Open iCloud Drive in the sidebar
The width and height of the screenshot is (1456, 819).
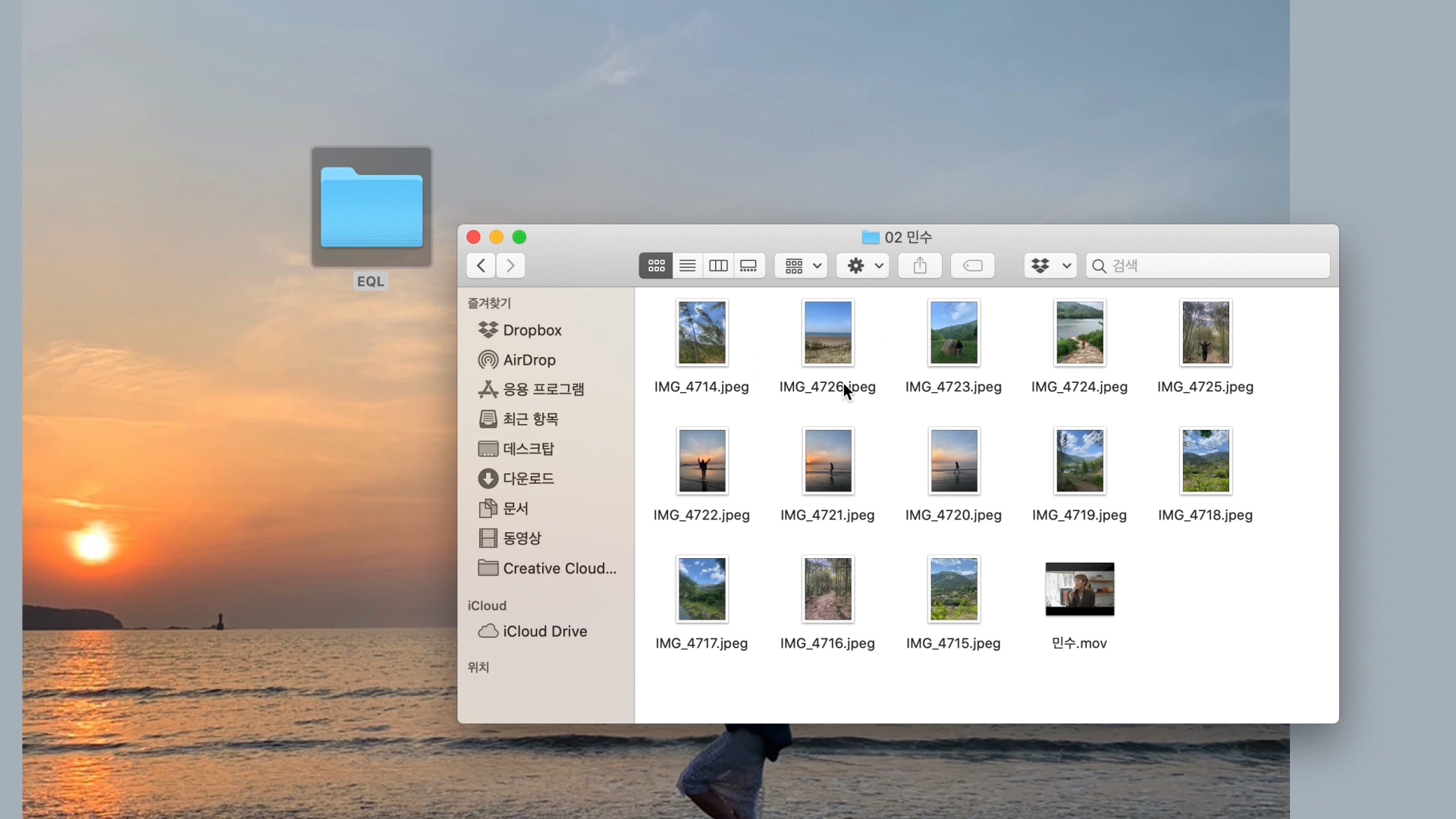pos(544,632)
